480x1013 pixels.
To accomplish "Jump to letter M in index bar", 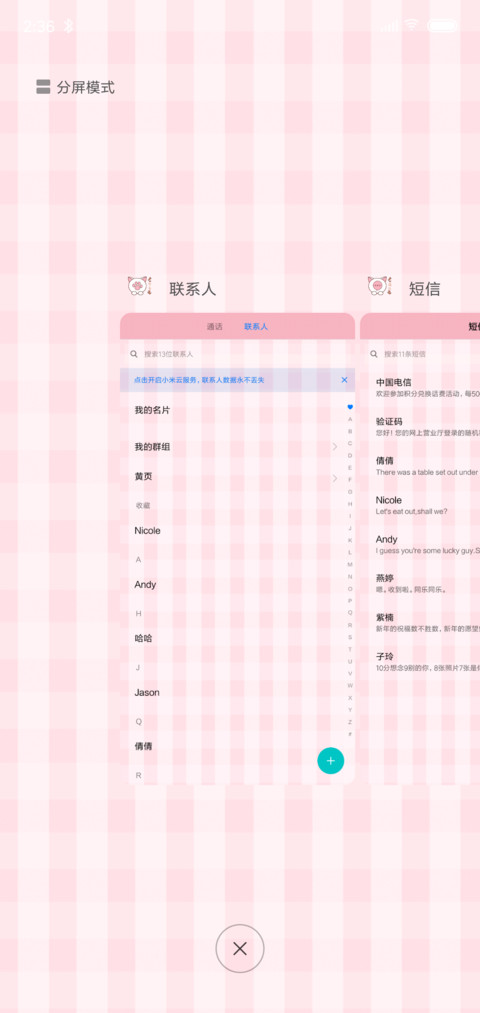I will [350, 564].
